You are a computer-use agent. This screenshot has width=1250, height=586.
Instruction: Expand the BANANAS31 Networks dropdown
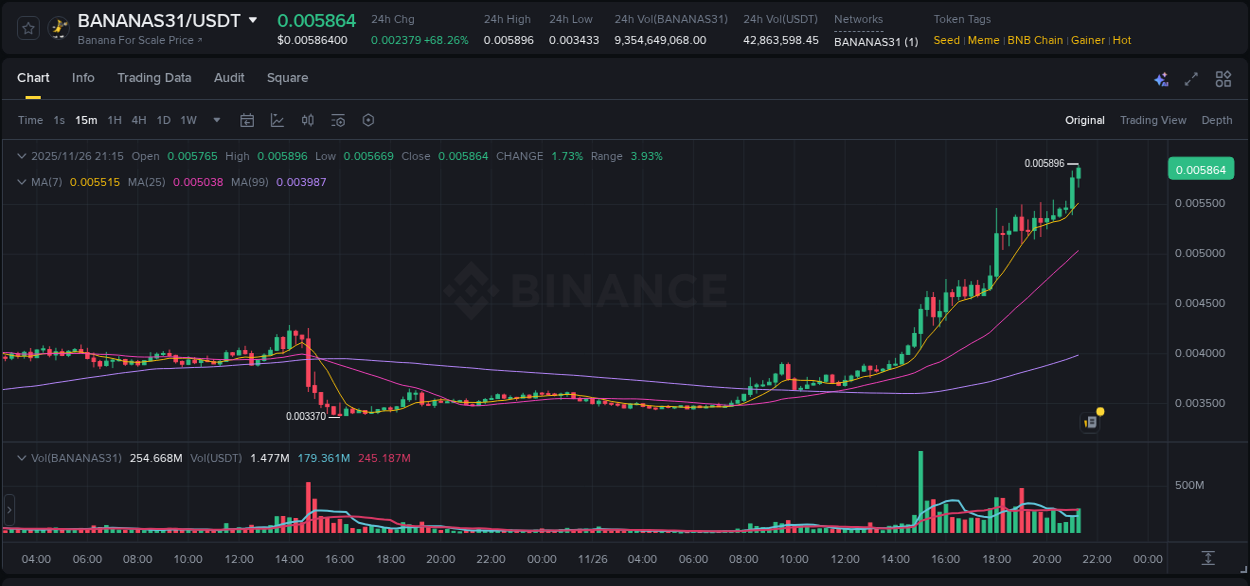tap(875, 42)
